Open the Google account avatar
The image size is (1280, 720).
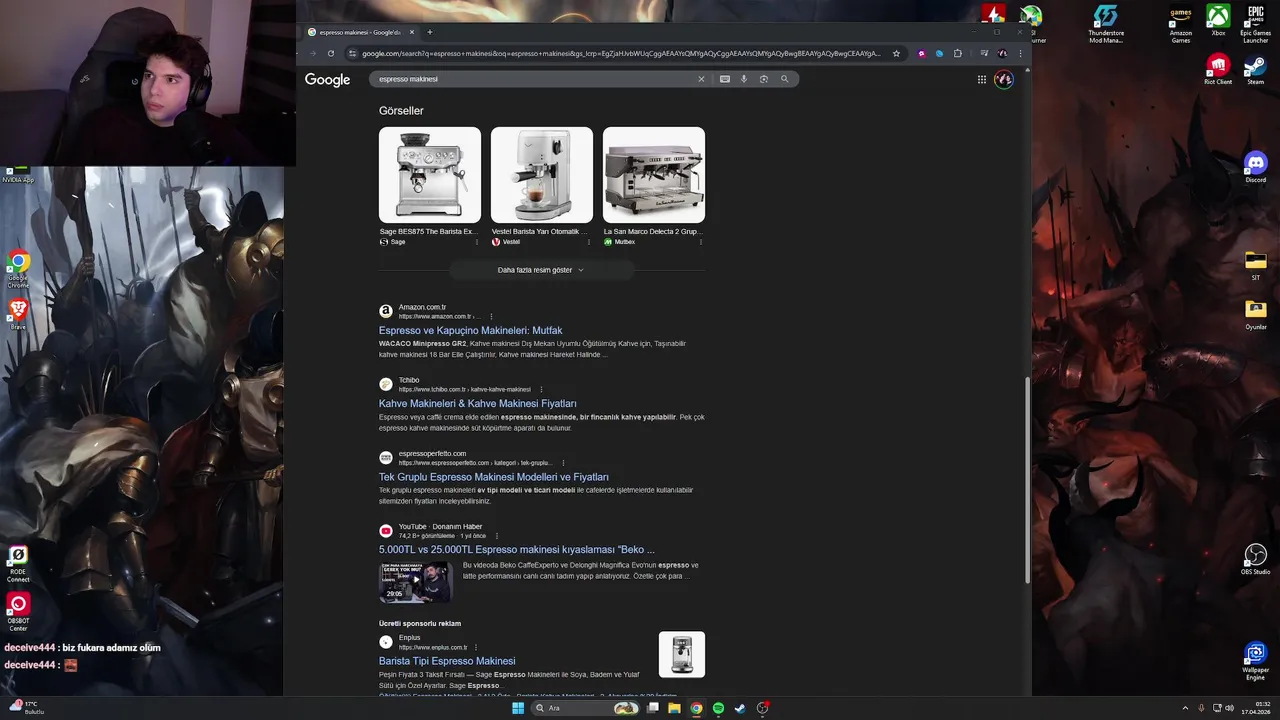coord(1004,79)
